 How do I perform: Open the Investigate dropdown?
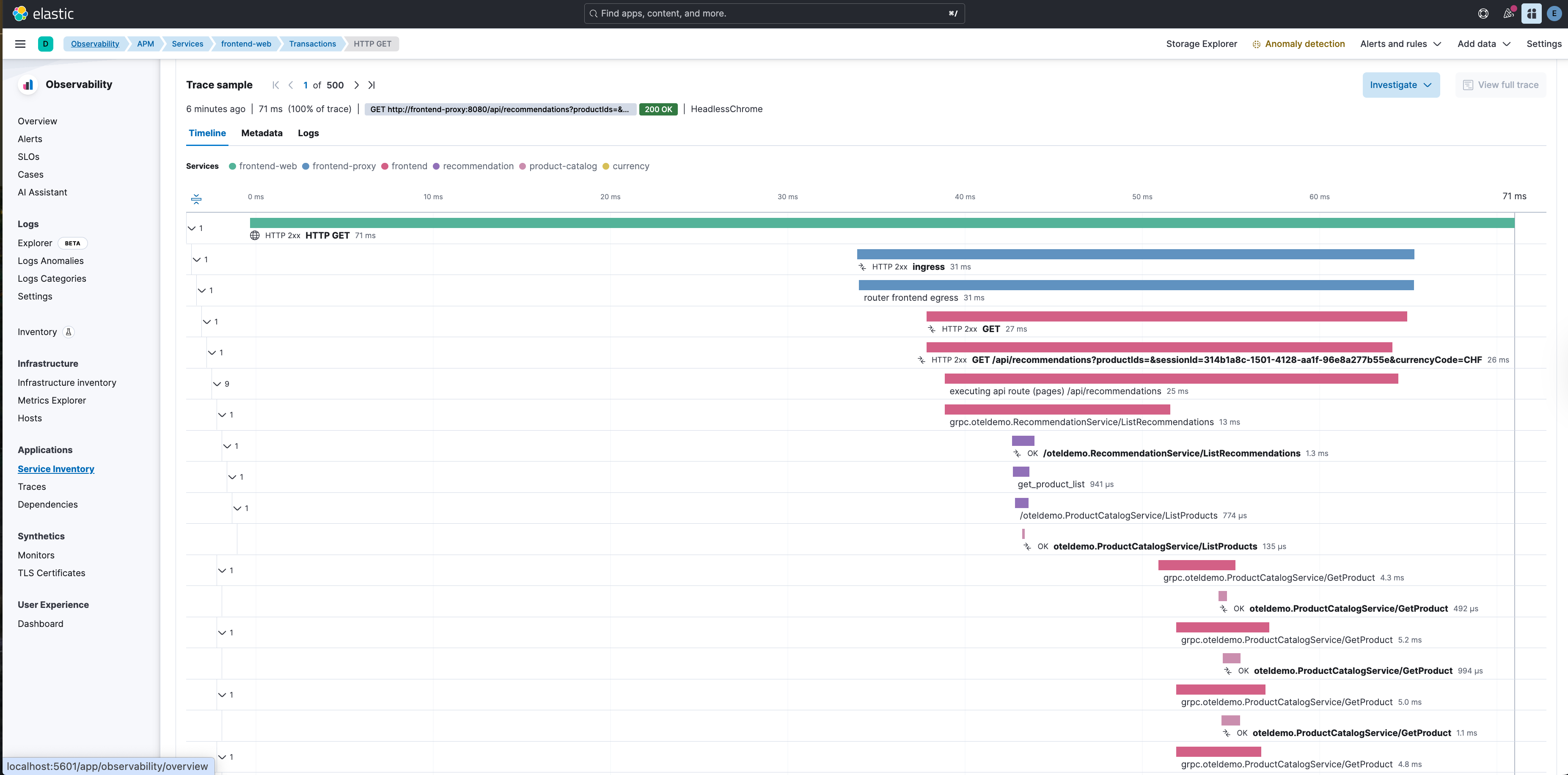tap(1400, 85)
